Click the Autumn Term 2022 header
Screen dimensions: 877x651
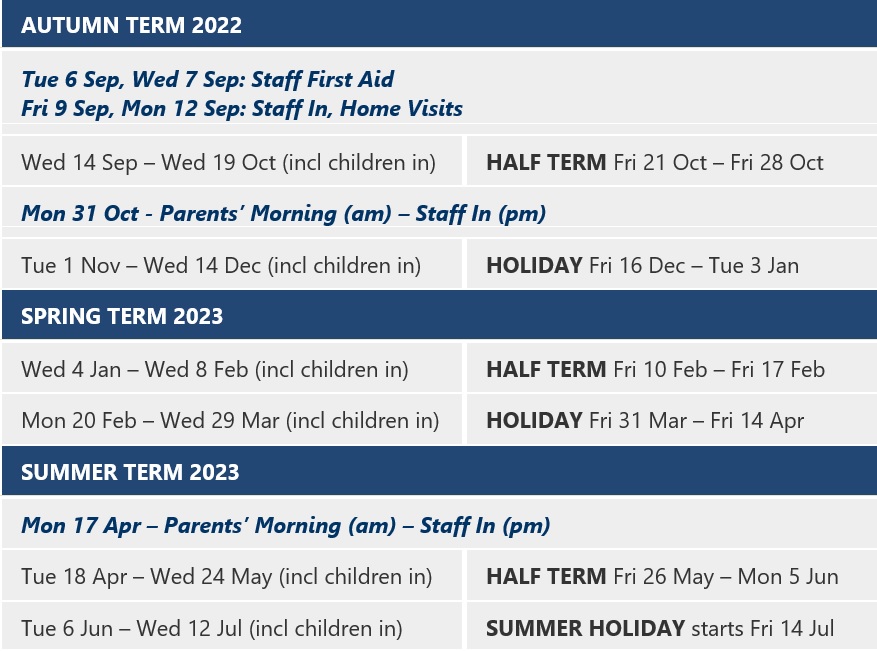pyautogui.click(x=131, y=25)
